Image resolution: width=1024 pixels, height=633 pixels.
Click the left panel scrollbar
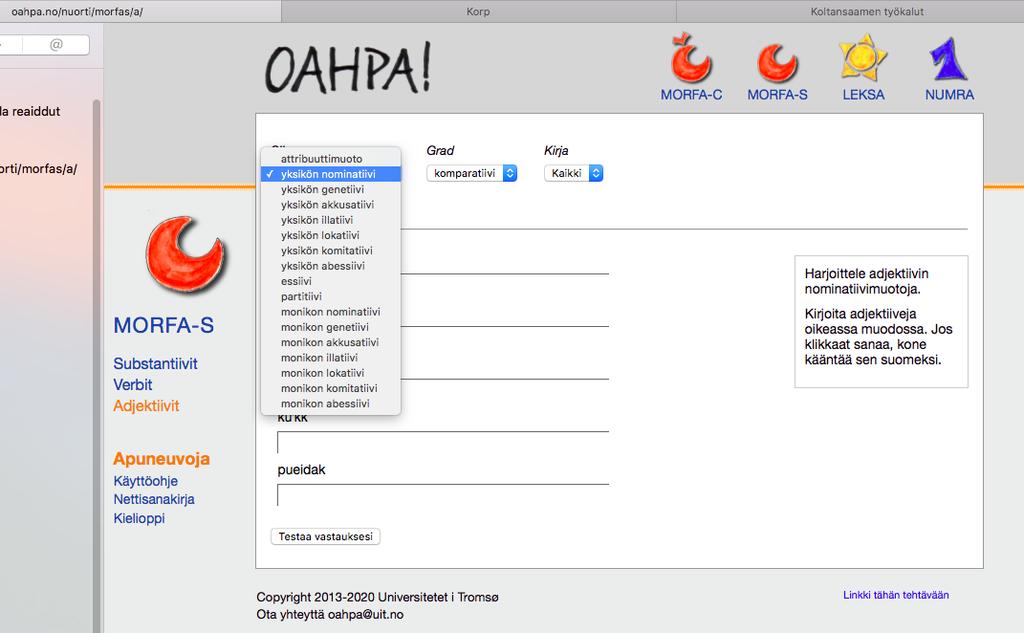tap(97, 366)
